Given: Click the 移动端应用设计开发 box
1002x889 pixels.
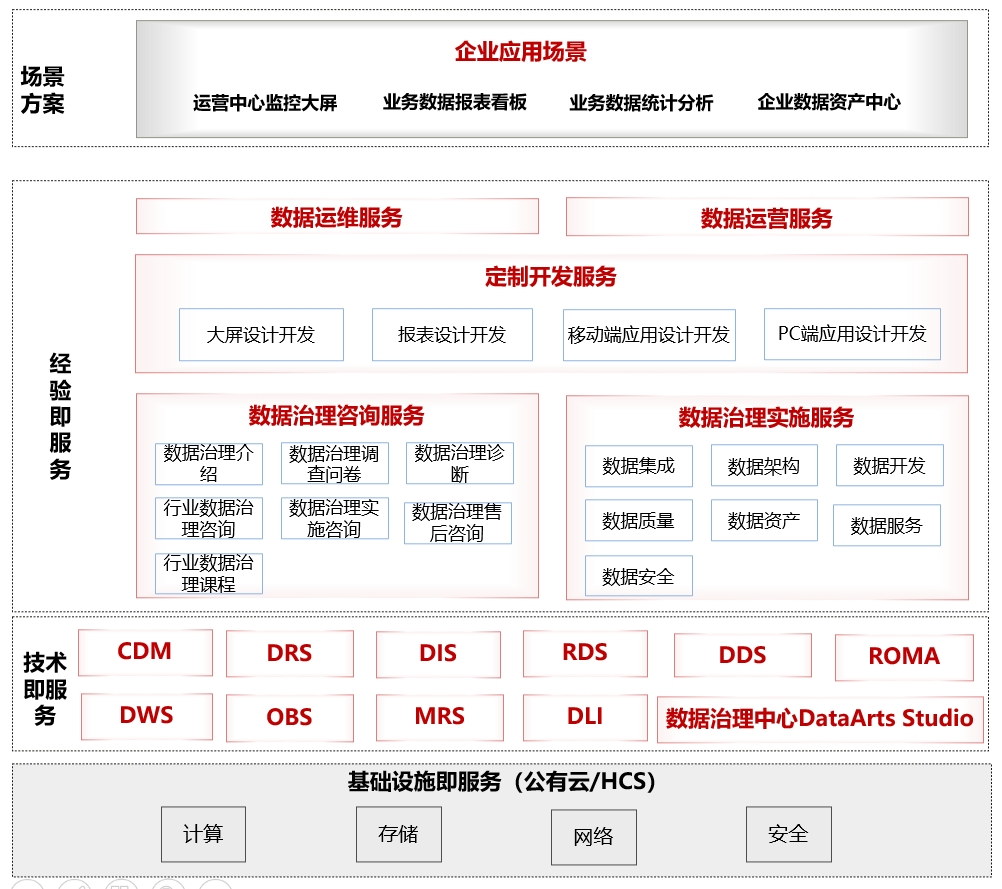Looking at the screenshot, I should coord(649,335).
